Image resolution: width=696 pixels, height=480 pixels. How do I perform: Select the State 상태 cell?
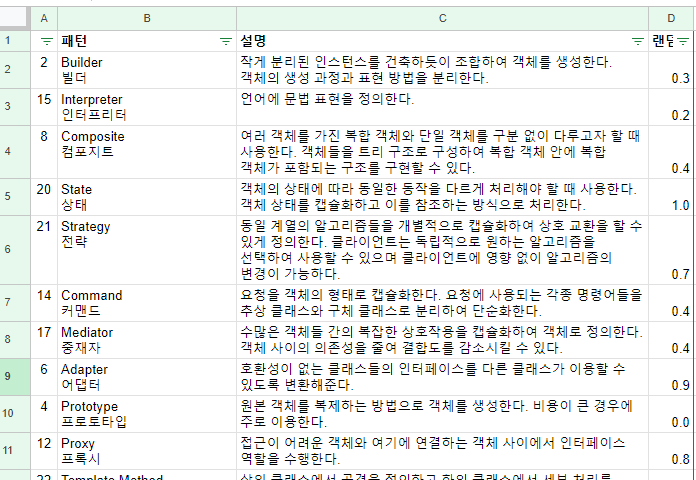coord(147,197)
